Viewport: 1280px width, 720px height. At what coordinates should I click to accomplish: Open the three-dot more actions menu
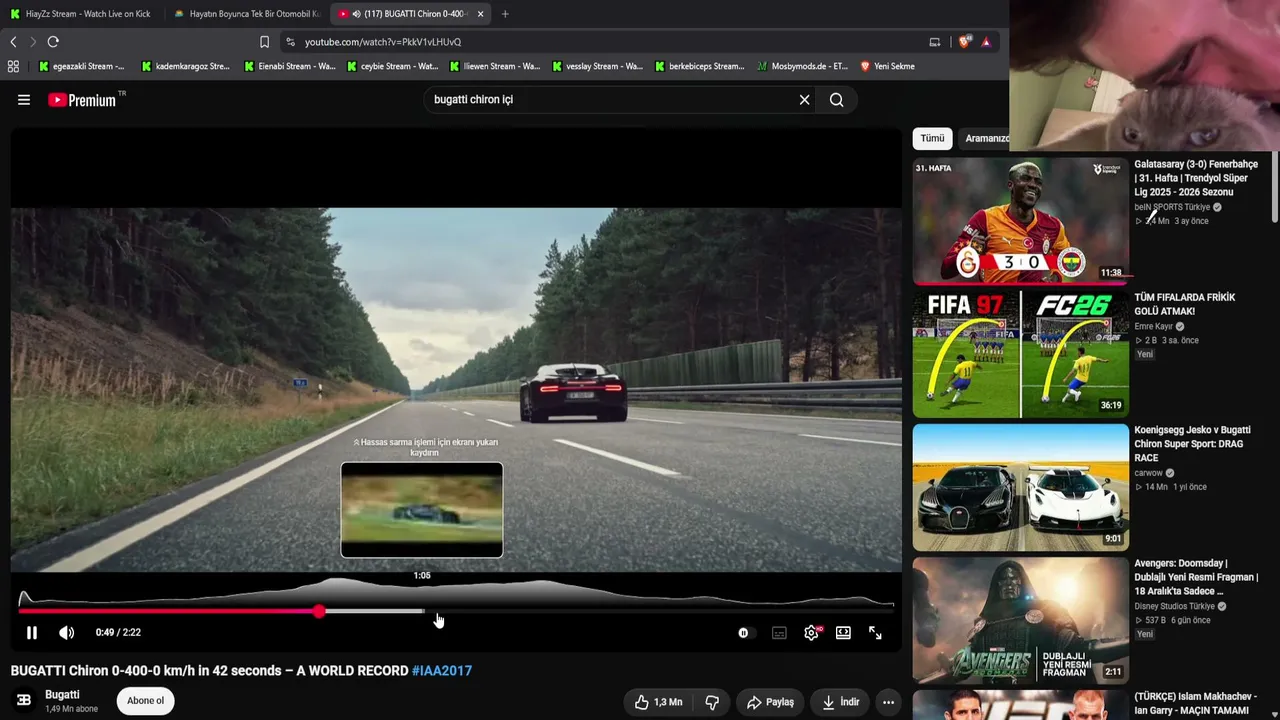[x=888, y=702]
